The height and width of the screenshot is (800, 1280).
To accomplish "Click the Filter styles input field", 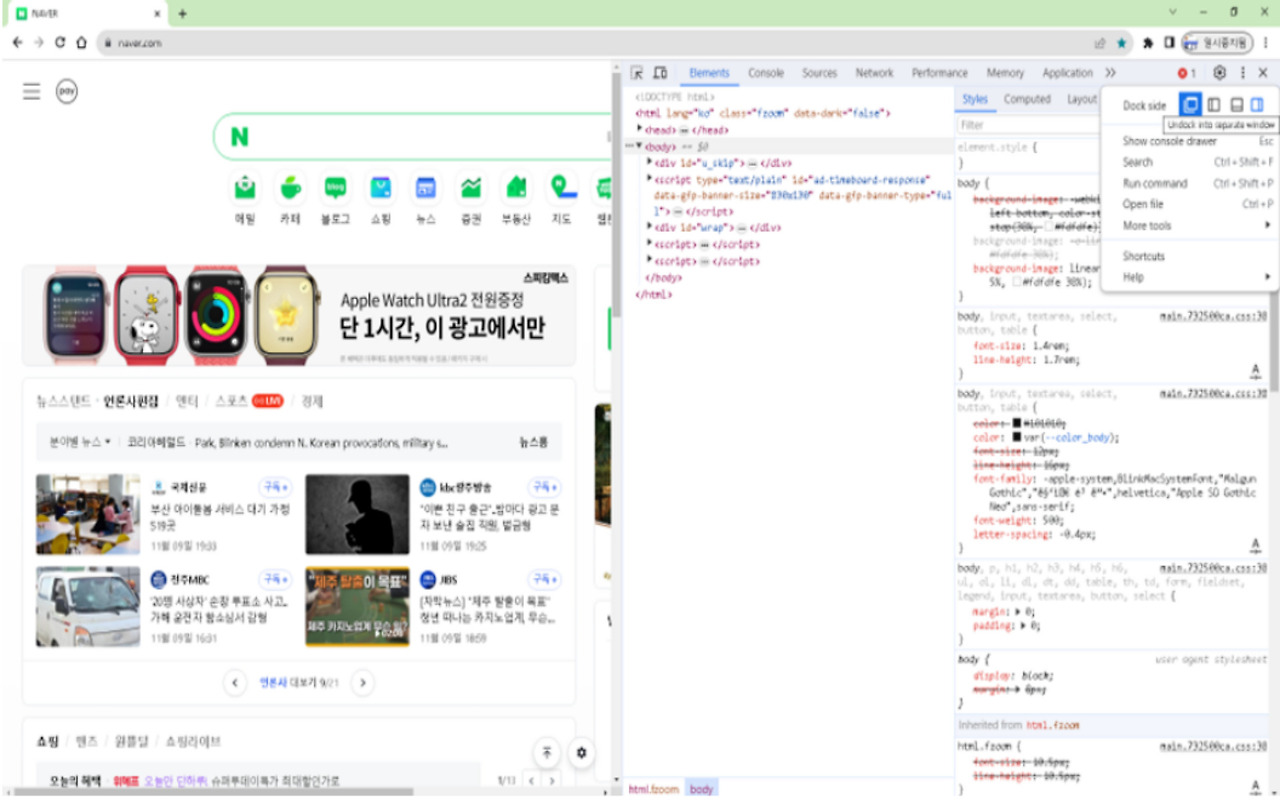I will click(1027, 125).
